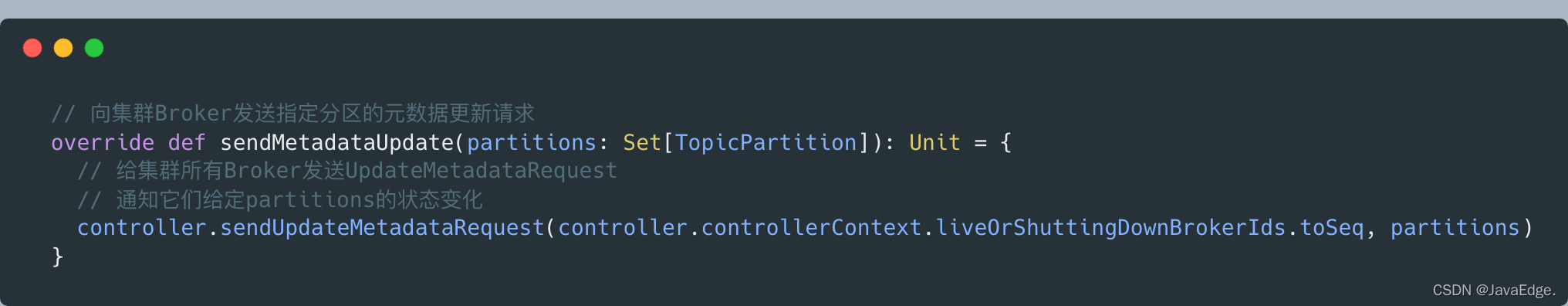Click liveOrShuttingDownBrokerIds property
The width and height of the screenshot is (1568, 306).
[1110, 228]
